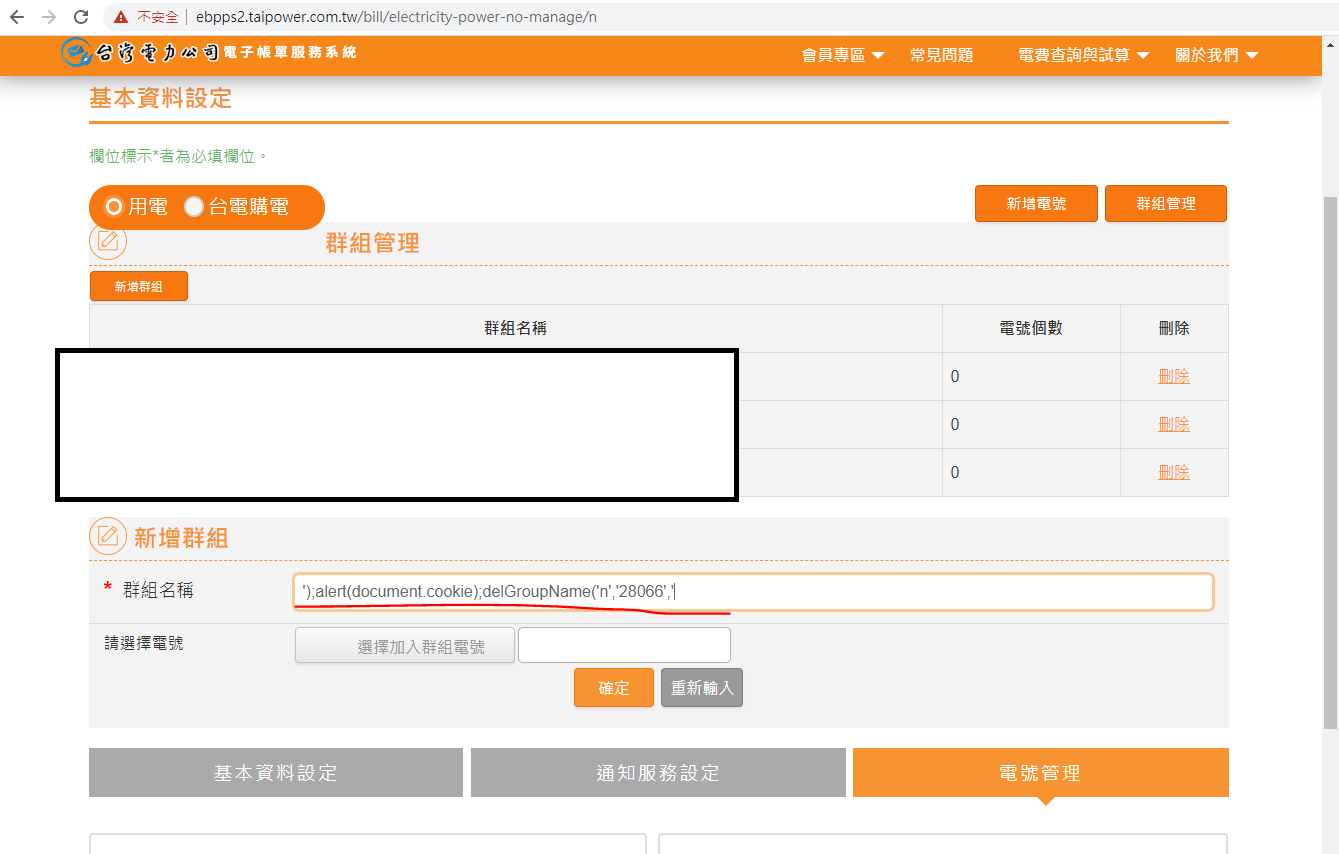Delete the third group via 刪除 link
Image resolution: width=1339 pixels, height=854 pixels.
1174,473
